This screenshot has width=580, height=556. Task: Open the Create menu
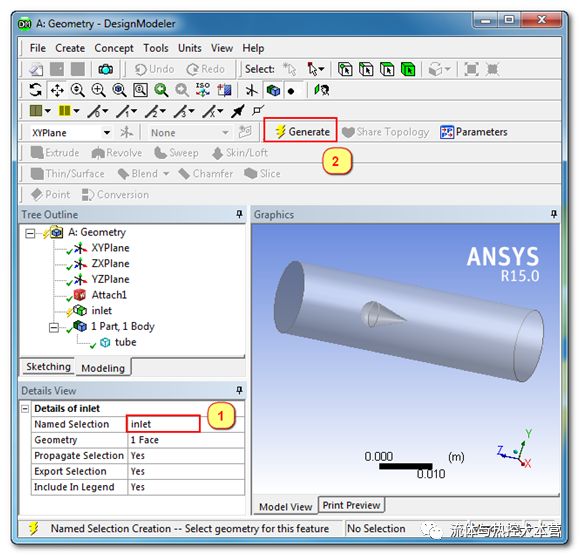[70, 48]
